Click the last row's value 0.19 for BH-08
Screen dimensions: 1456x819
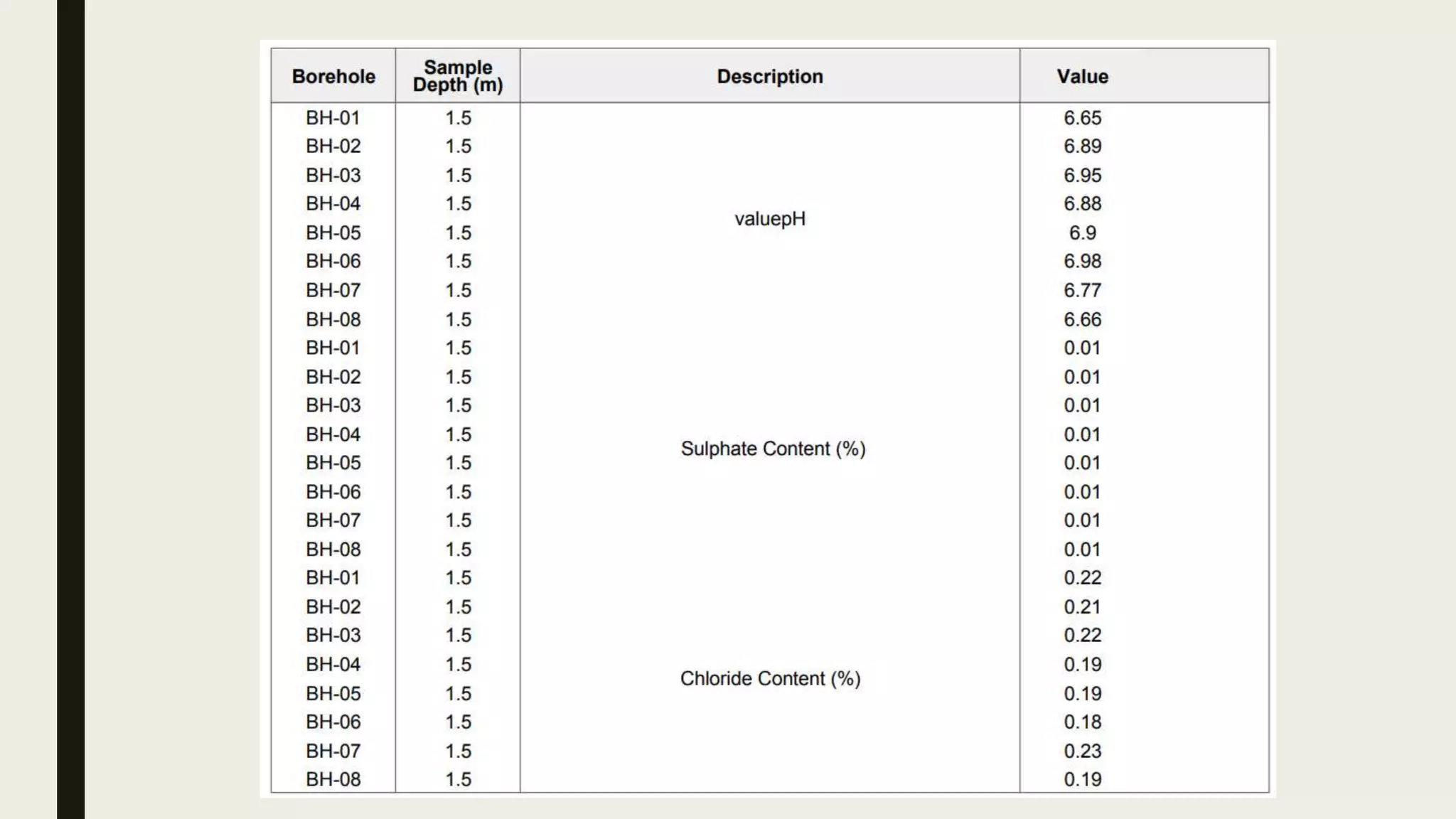(x=1082, y=779)
